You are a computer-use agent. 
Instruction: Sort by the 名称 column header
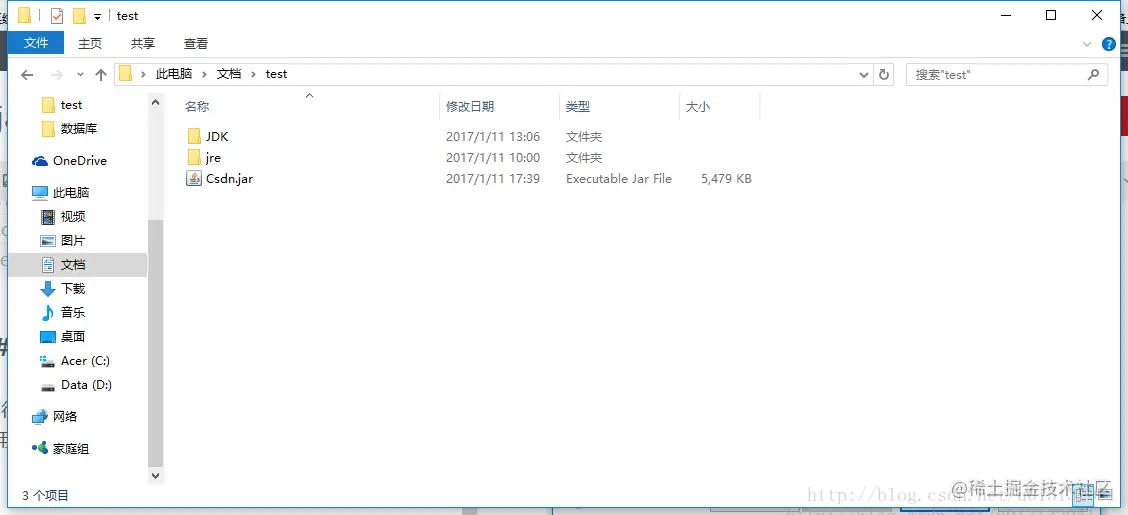coord(196,106)
